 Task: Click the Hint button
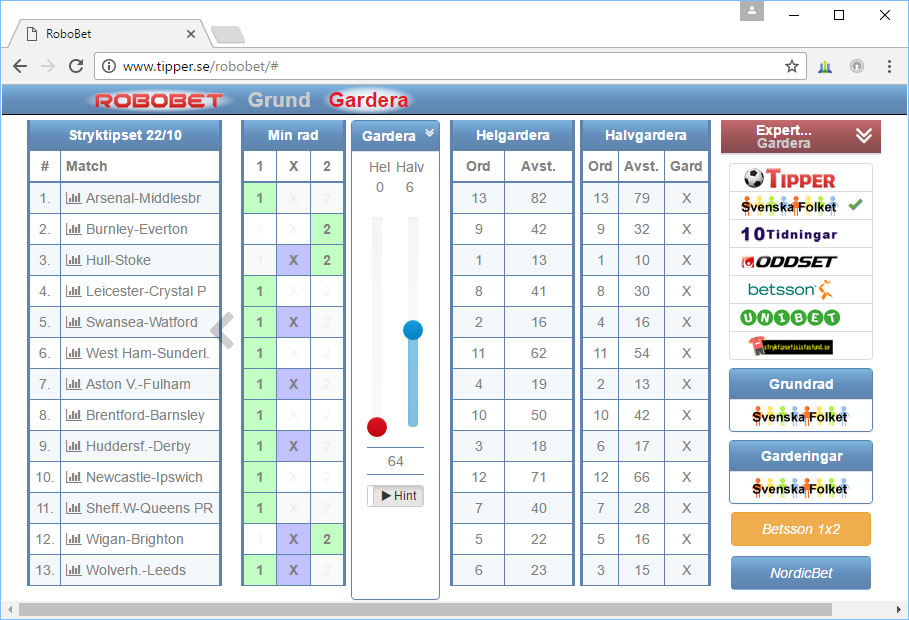[x=396, y=496]
